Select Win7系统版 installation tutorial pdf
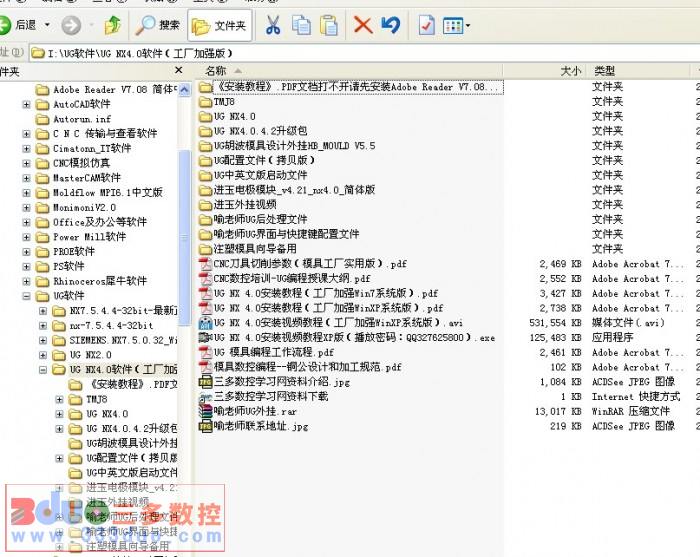This screenshot has width=700, height=557. pos(319,293)
